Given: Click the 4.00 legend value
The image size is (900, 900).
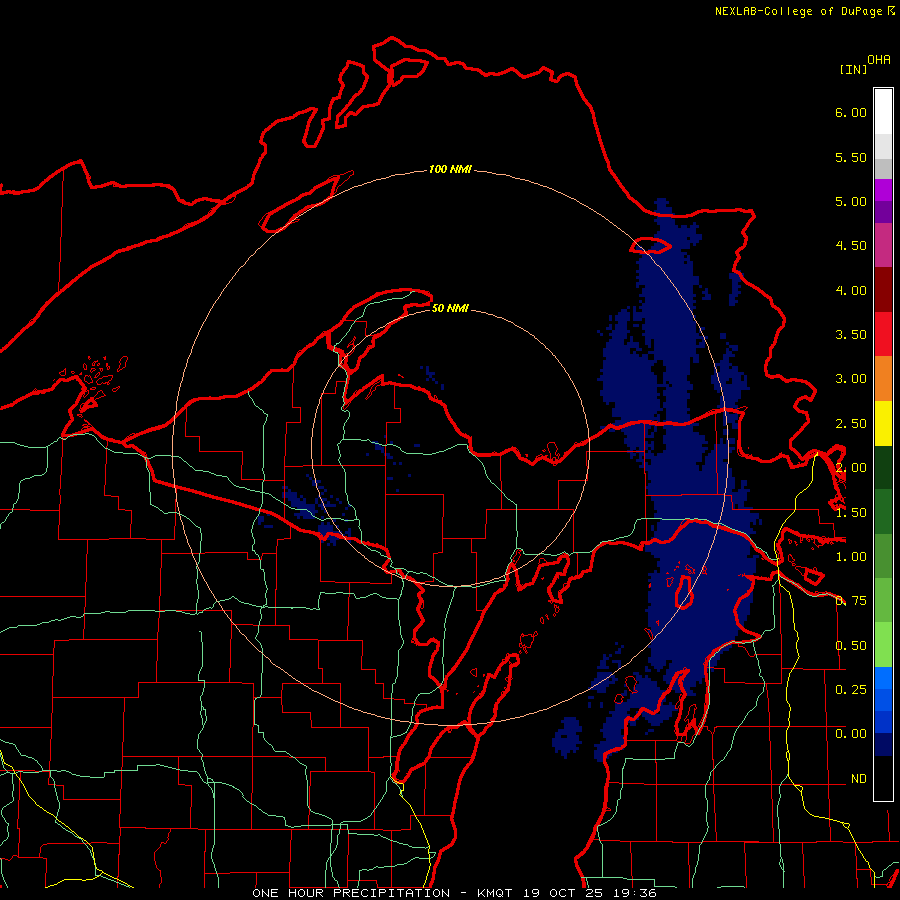Looking at the screenshot, I should (x=851, y=290).
